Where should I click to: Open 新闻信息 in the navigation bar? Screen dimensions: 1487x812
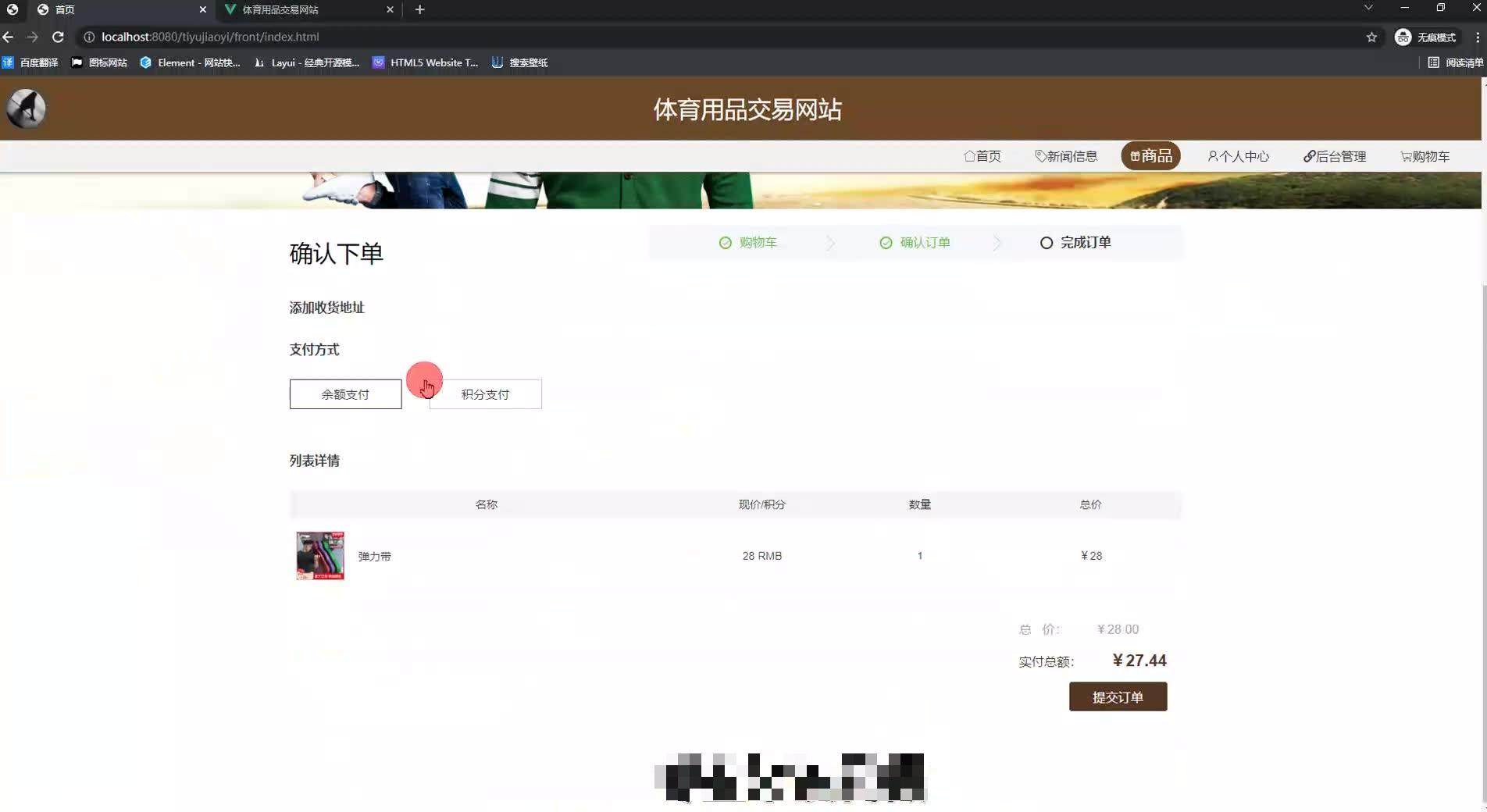[1066, 156]
